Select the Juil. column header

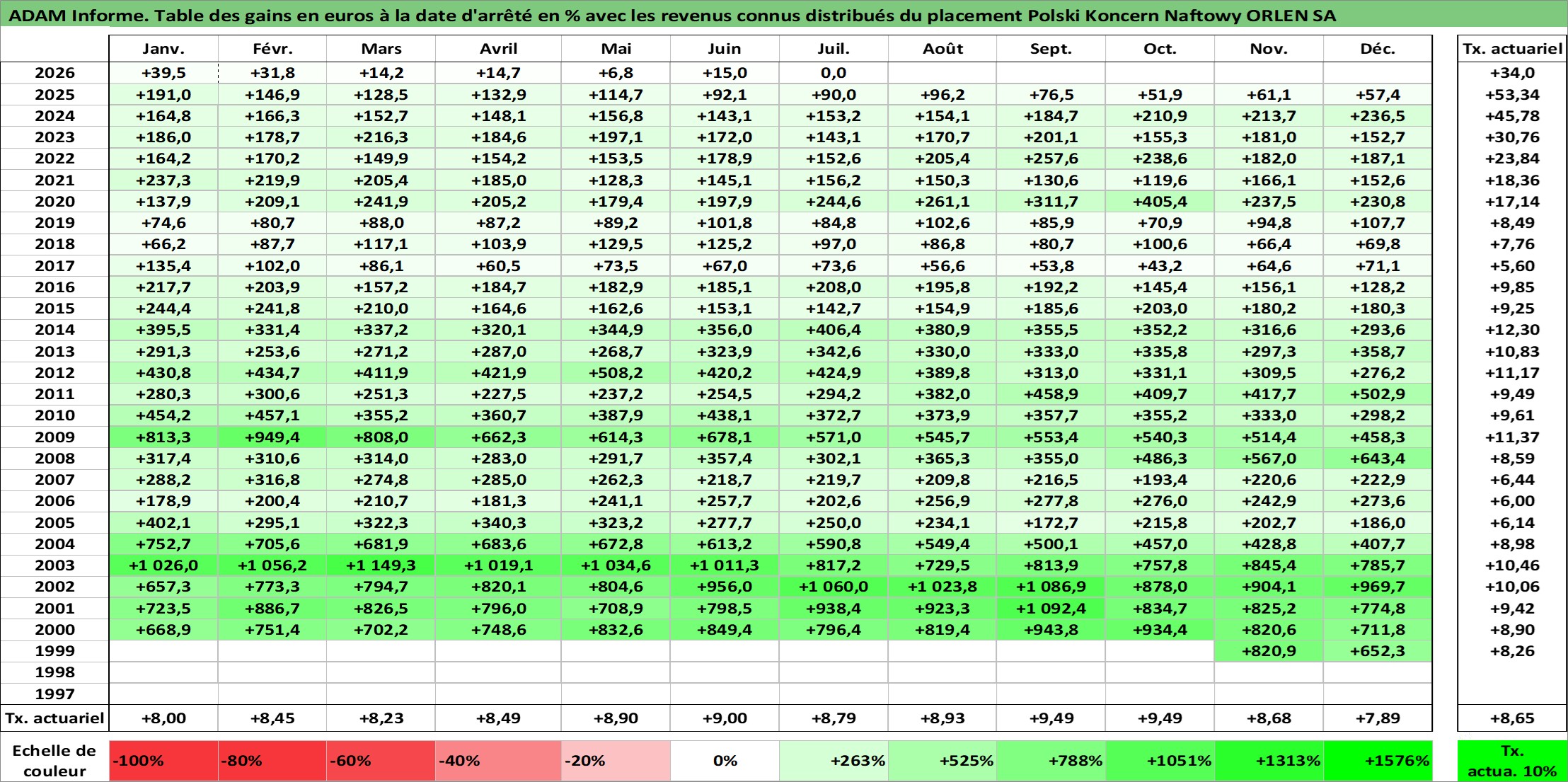coord(834,49)
